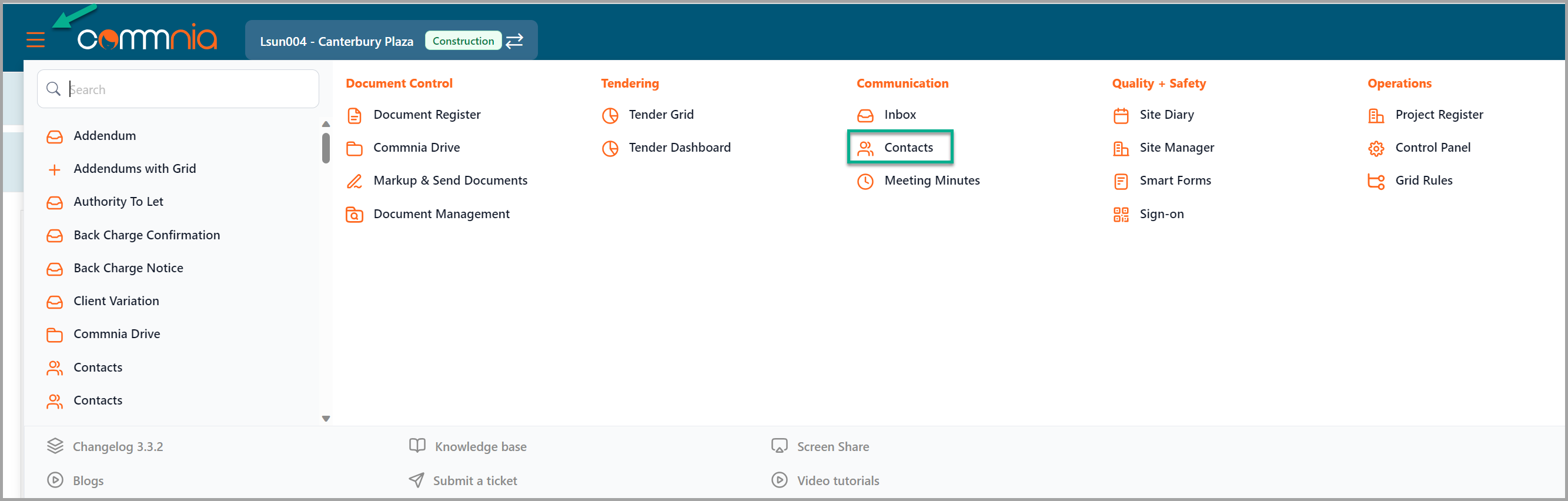
Task: Click the Changelog layers icon
Action: 55,446
